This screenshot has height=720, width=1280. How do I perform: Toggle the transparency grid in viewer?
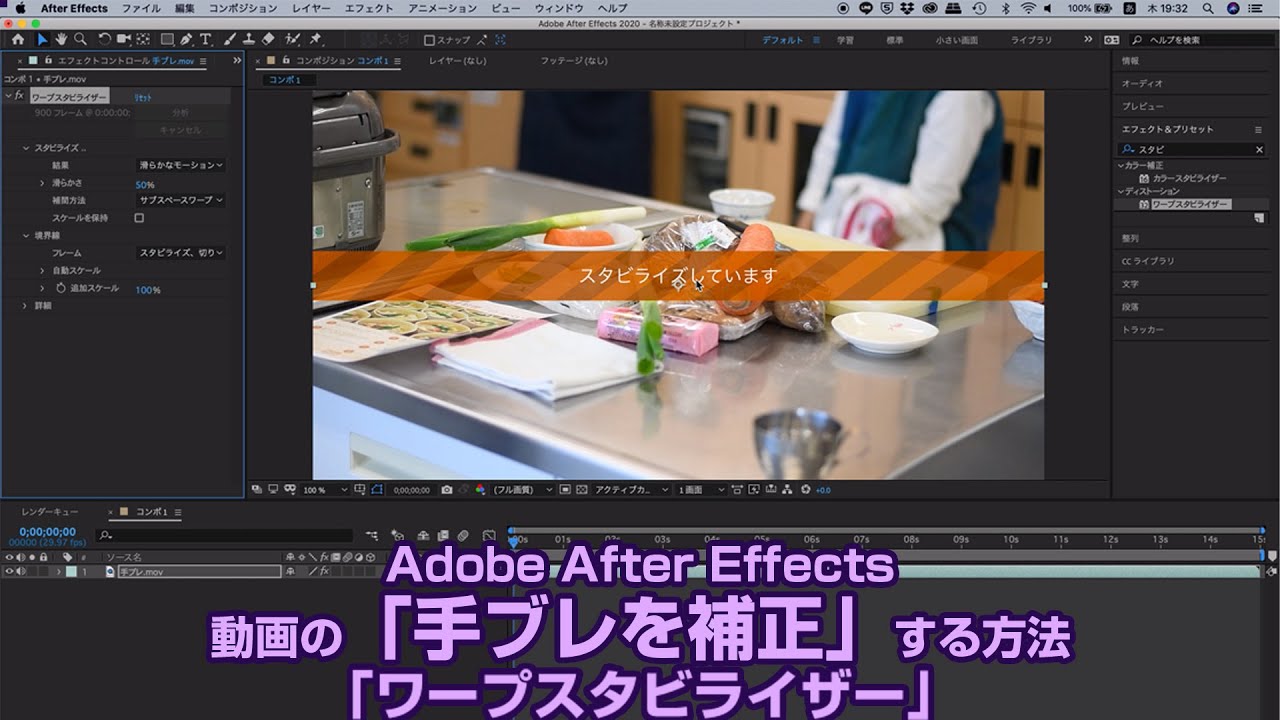[x=581, y=490]
